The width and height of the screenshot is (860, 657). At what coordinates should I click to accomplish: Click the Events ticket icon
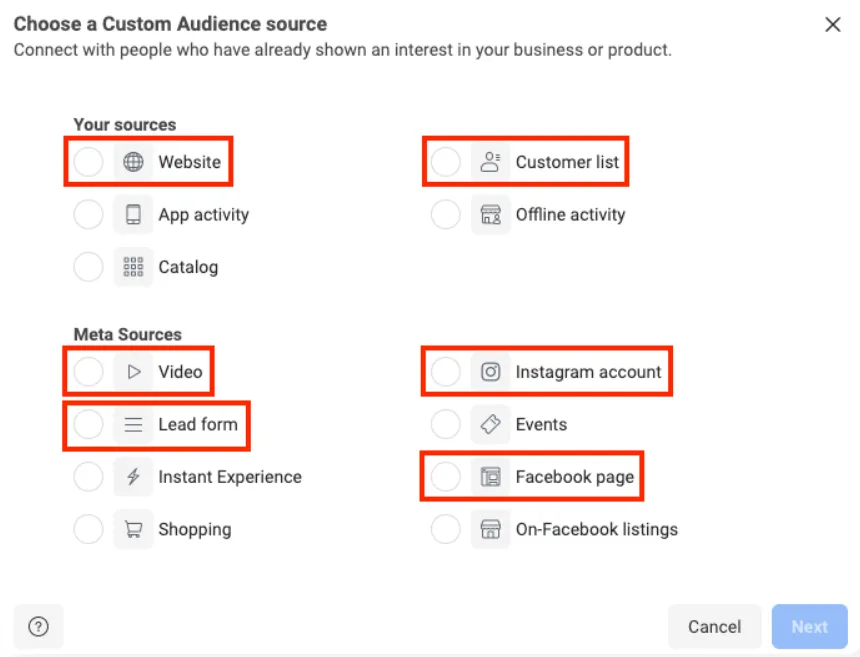(x=490, y=424)
